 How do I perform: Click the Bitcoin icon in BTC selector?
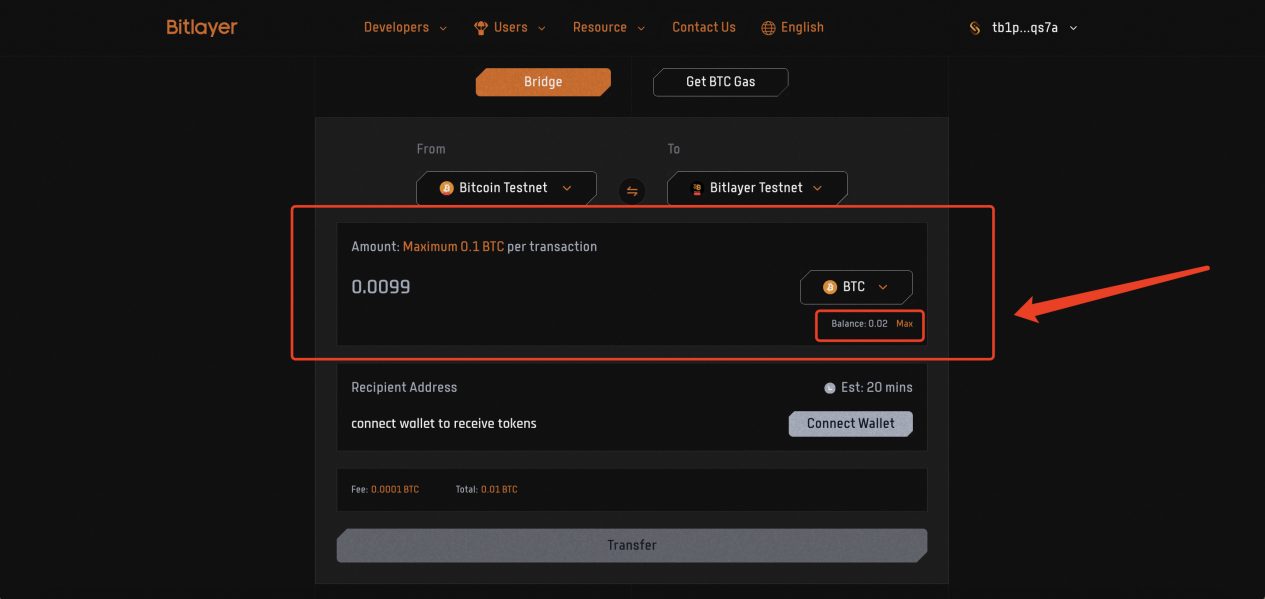829,287
